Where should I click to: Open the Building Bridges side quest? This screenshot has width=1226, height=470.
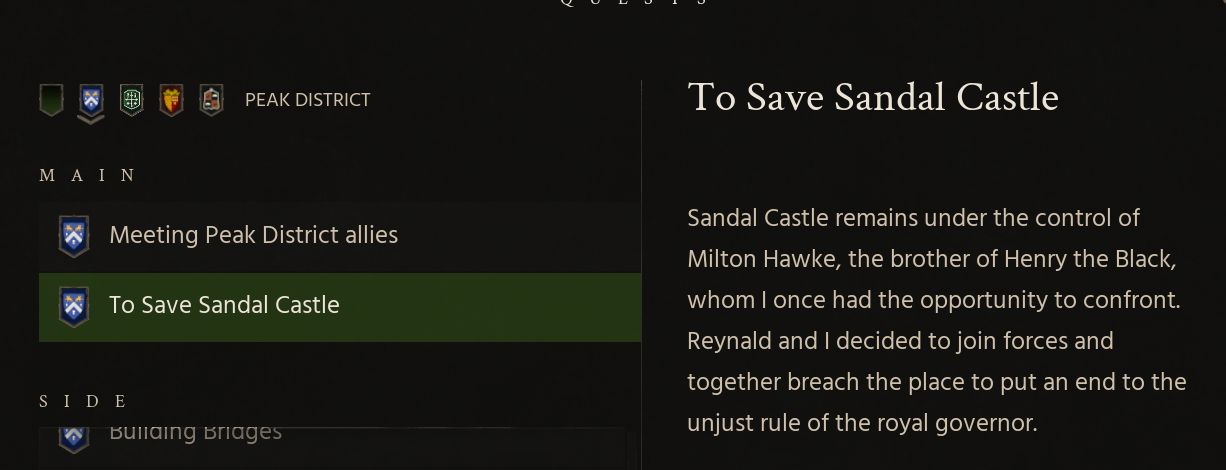pos(195,434)
